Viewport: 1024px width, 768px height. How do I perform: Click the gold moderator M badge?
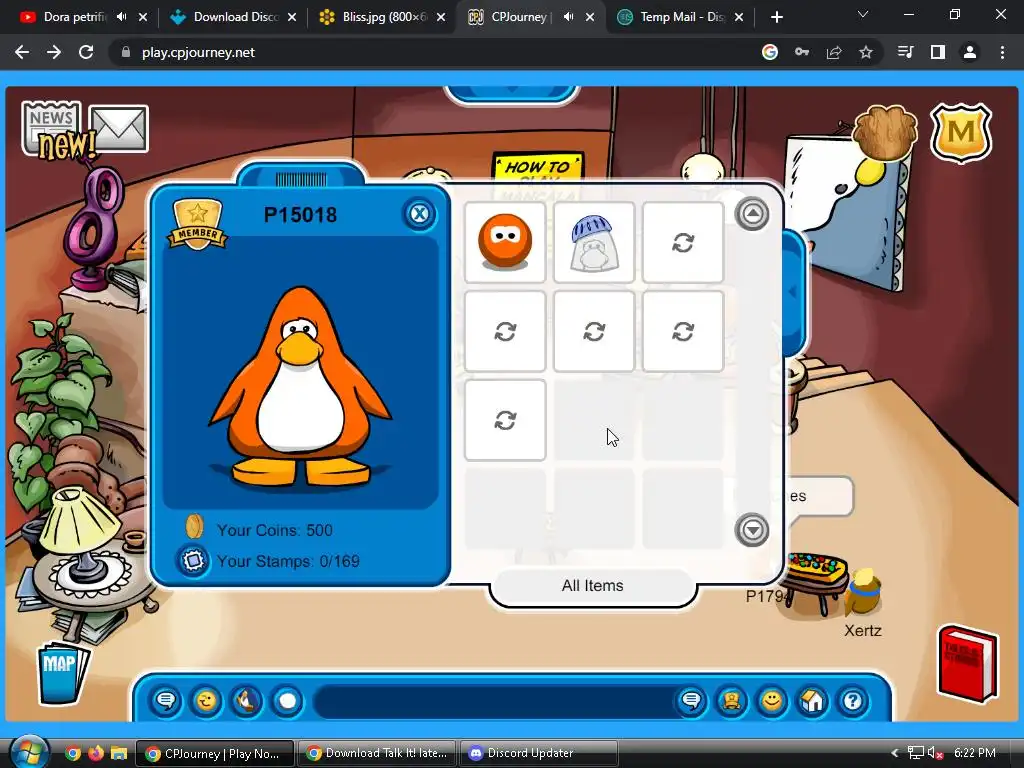[961, 133]
